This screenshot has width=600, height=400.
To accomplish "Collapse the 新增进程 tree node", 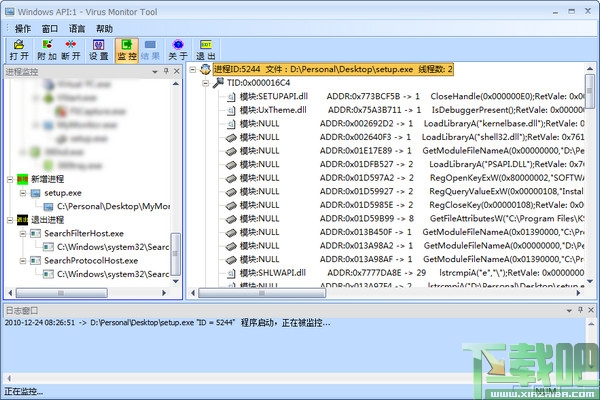I will pos(10,179).
